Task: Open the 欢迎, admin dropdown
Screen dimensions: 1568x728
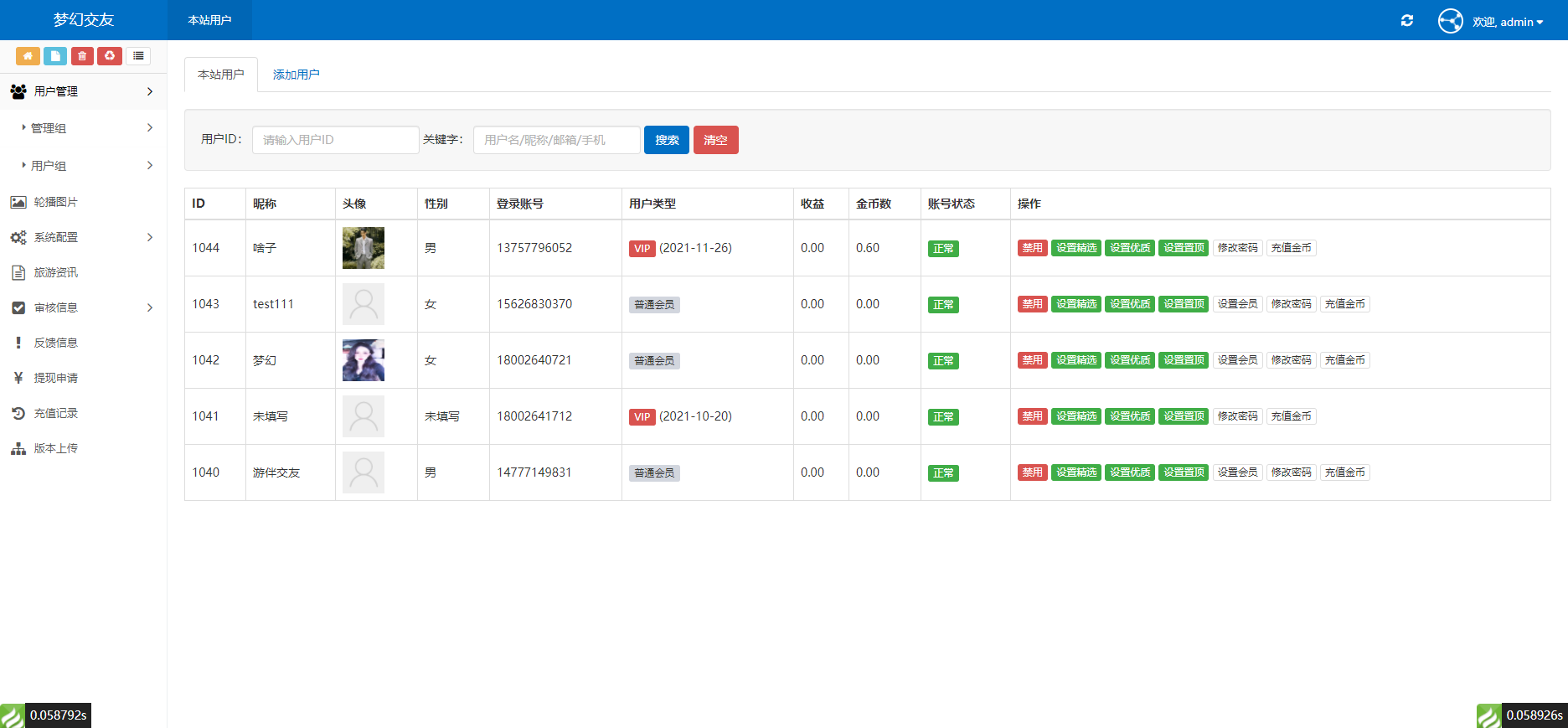Action: [x=1508, y=22]
